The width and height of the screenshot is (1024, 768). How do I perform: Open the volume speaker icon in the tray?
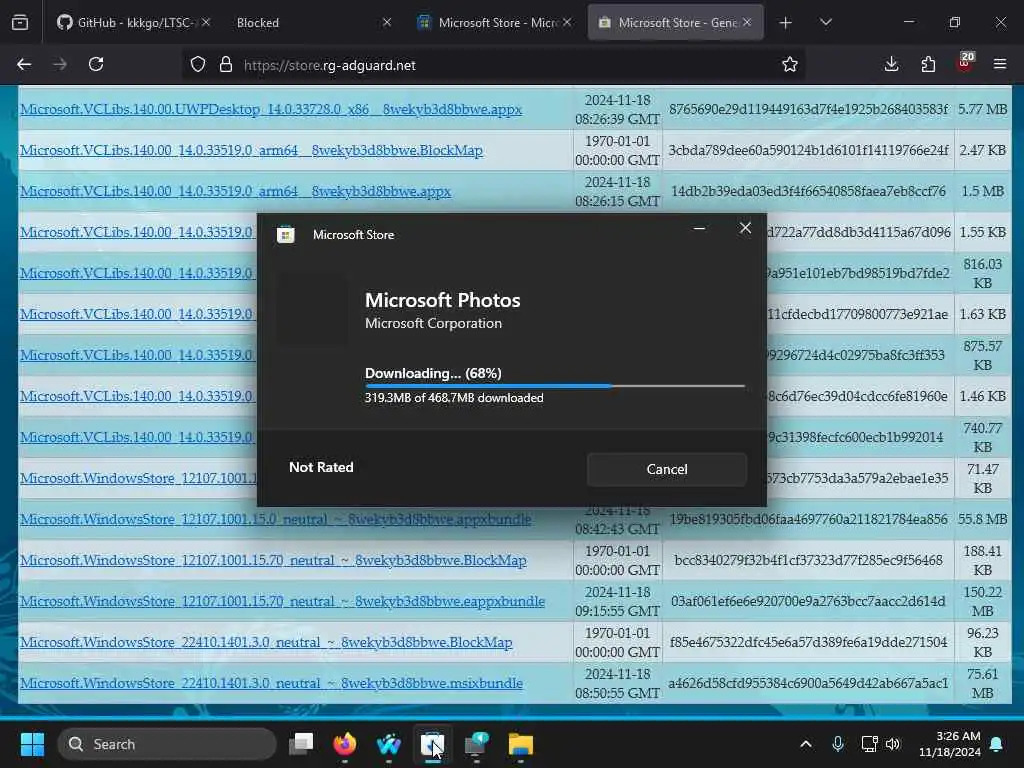893,744
